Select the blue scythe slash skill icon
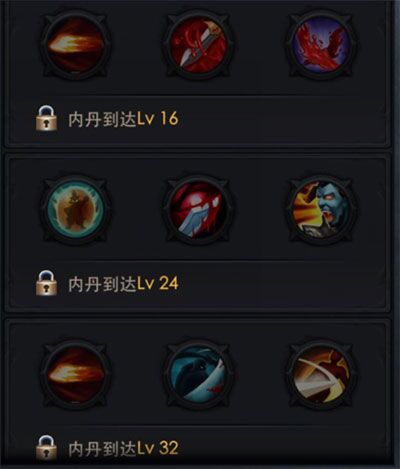 [x=199, y=374]
